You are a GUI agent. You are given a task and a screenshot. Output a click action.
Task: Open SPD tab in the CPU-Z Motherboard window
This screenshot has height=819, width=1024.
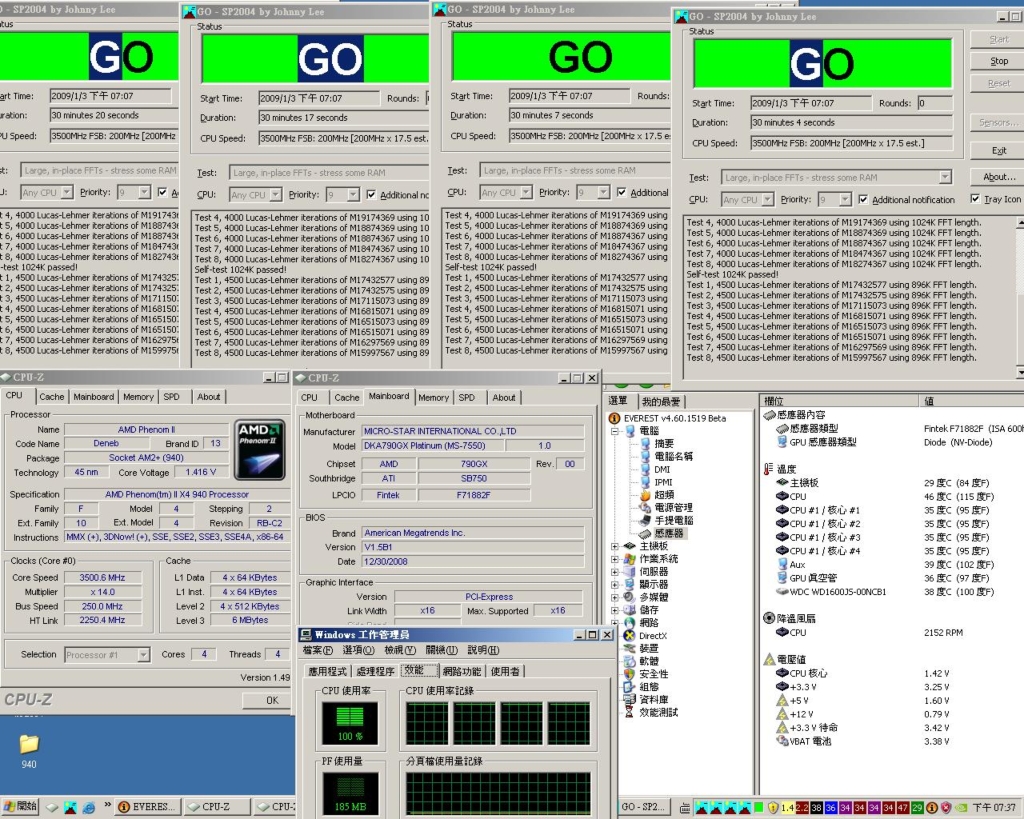coord(466,398)
